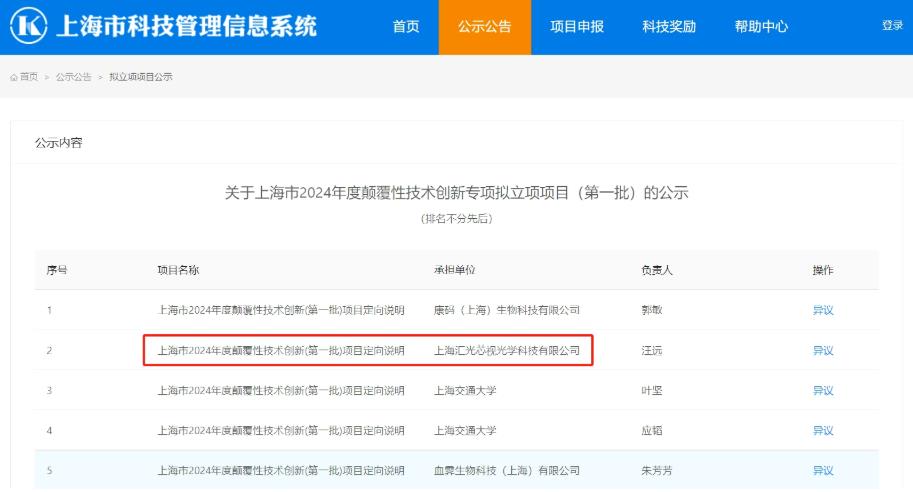Click the responsible person 应韬
The width and height of the screenshot is (913, 492).
coord(652,431)
